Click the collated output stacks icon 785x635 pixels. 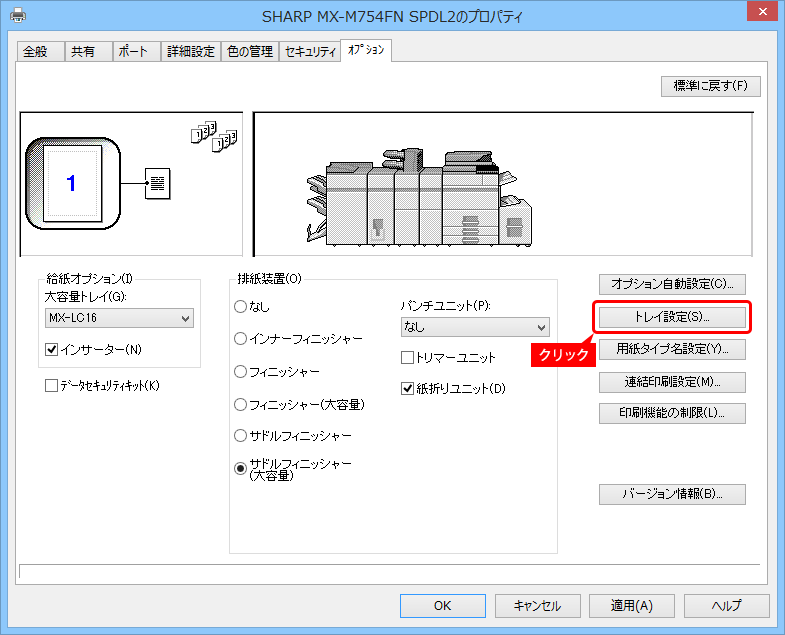click(213, 138)
